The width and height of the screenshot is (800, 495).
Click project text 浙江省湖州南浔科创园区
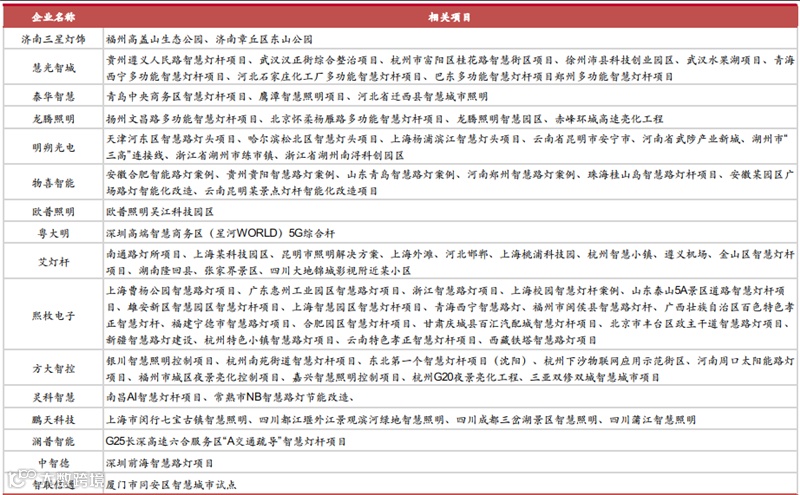[x=344, y=155]
